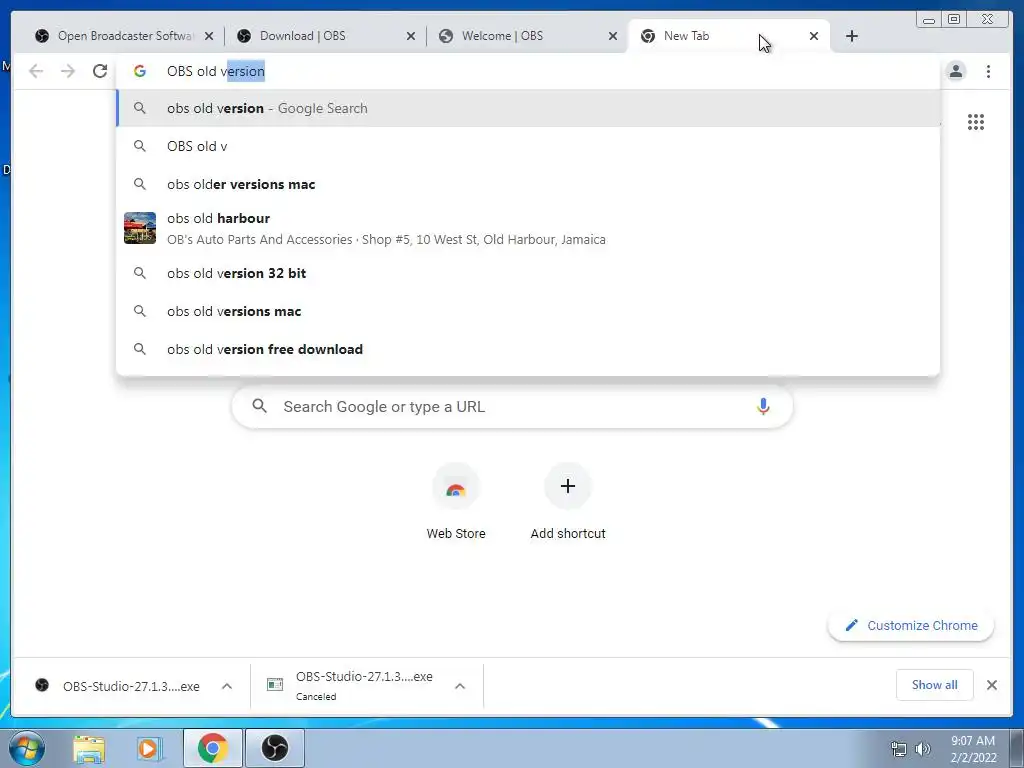Viewport: 1024px width, 768px height.
Task: Click the Show all downloads button
Action: (x=935, y=685)
